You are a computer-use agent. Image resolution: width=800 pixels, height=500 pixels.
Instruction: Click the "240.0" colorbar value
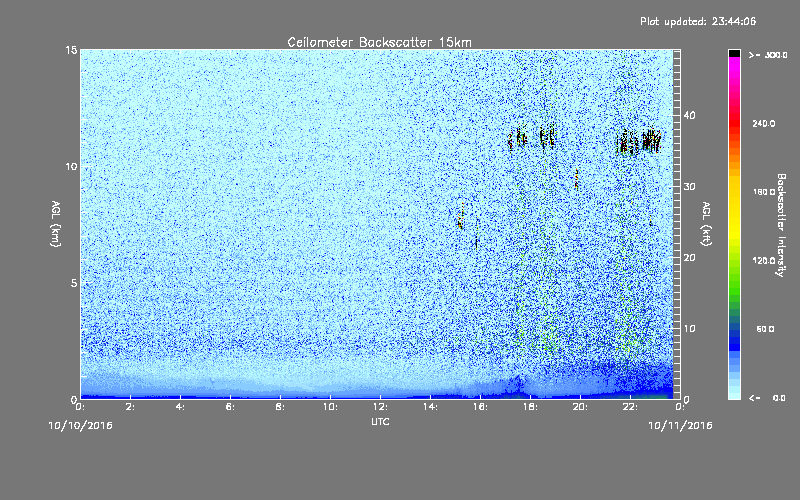764,124
